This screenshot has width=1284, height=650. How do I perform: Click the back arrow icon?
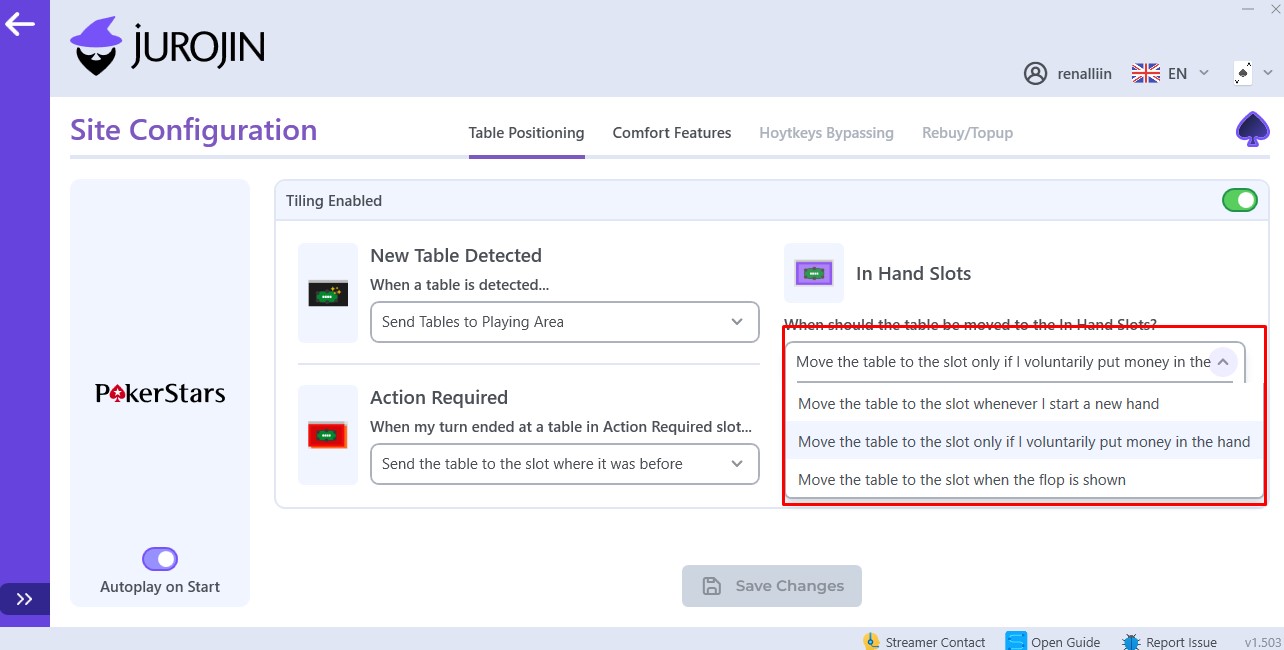click(20, 24)
